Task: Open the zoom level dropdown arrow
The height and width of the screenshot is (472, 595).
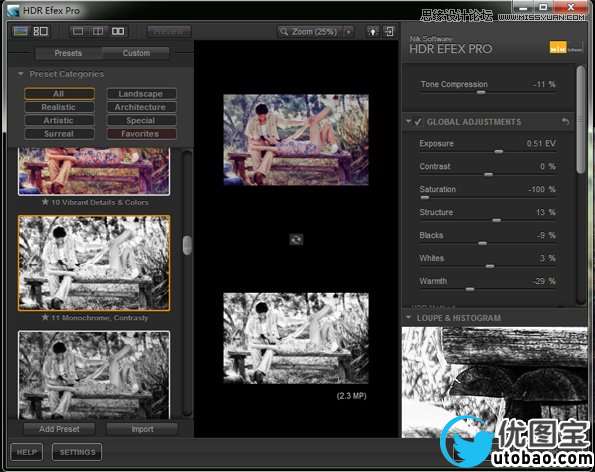Action: click(348, 31)
